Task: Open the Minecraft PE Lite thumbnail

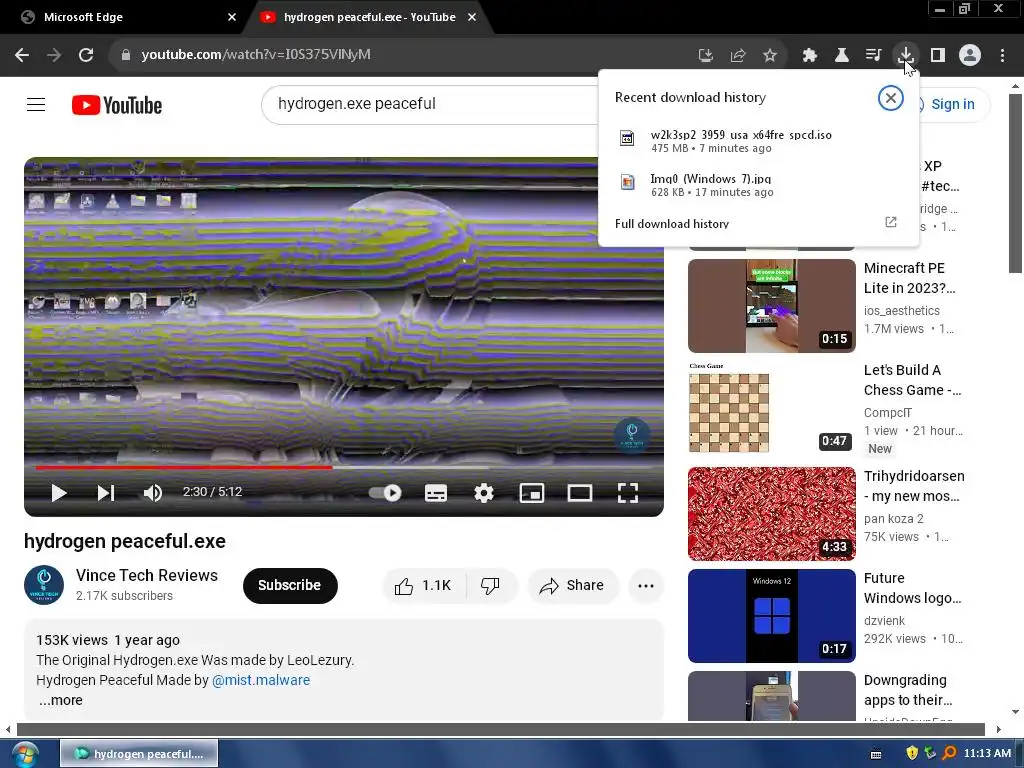Action: point(771,306)
